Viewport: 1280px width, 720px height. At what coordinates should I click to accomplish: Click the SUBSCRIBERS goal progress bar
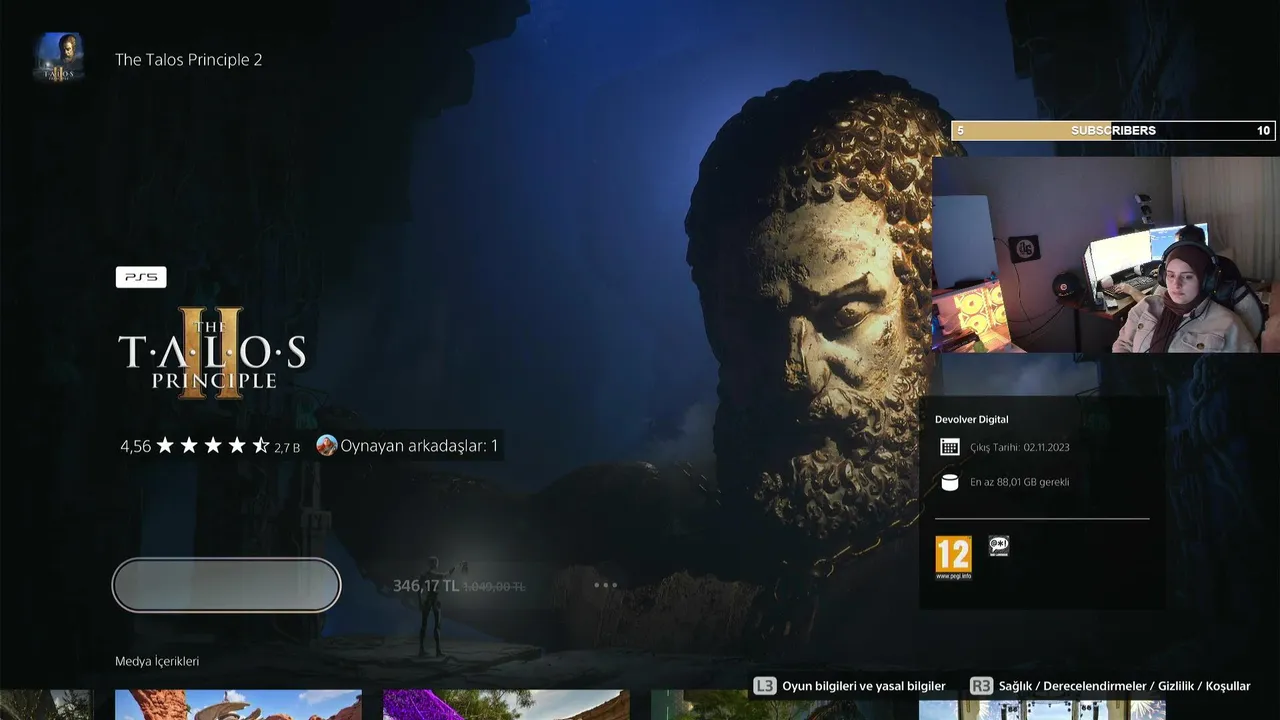pos(1114,130)
